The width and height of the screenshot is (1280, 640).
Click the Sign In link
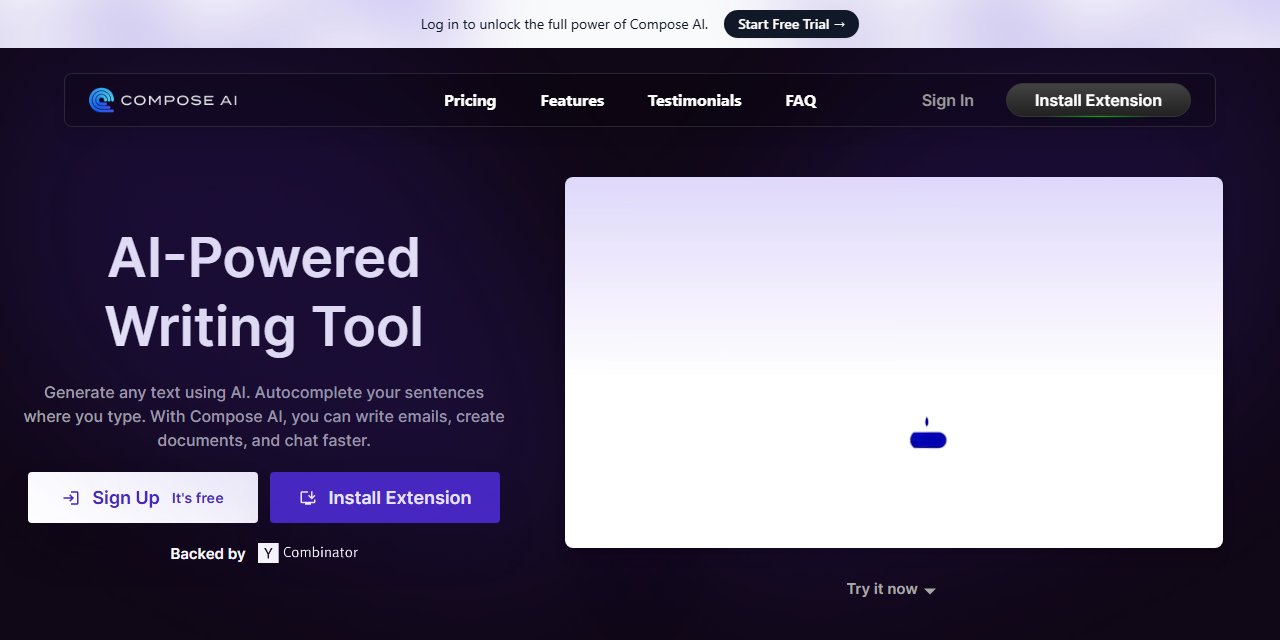click(x=947, y=100)
